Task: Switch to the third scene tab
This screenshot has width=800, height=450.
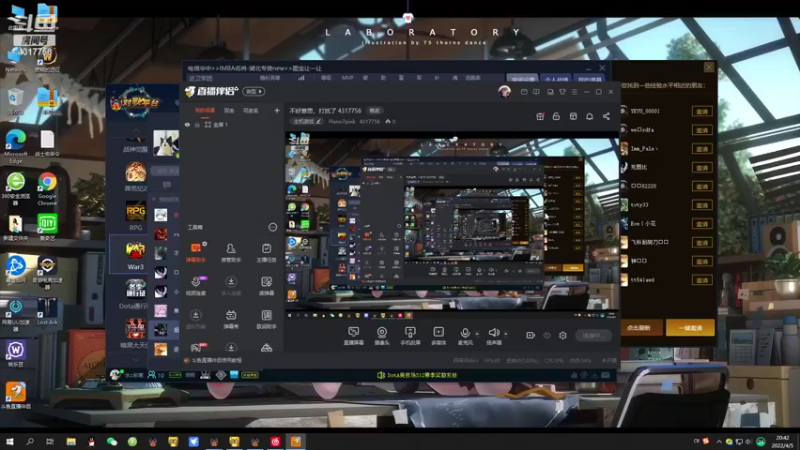Action: [x=251, y=110]
